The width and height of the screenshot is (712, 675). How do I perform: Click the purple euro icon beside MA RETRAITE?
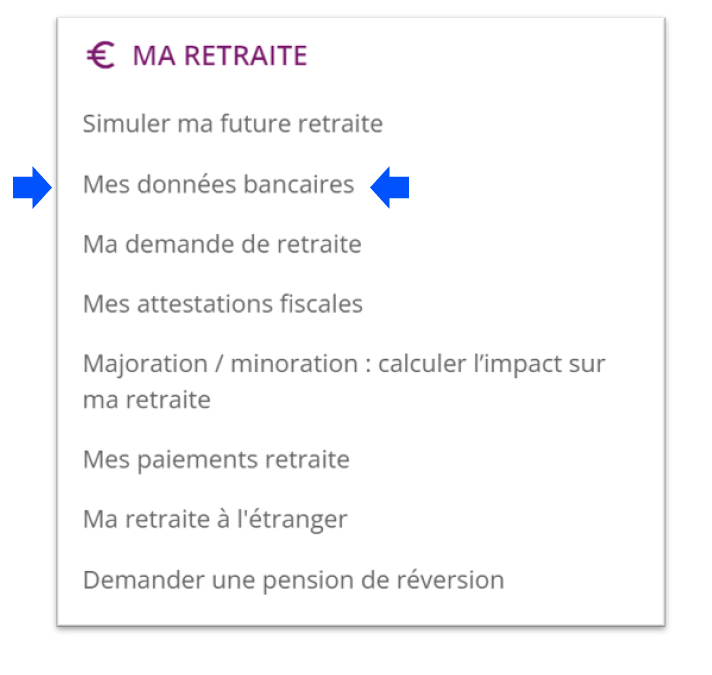[x=100, y=56]
